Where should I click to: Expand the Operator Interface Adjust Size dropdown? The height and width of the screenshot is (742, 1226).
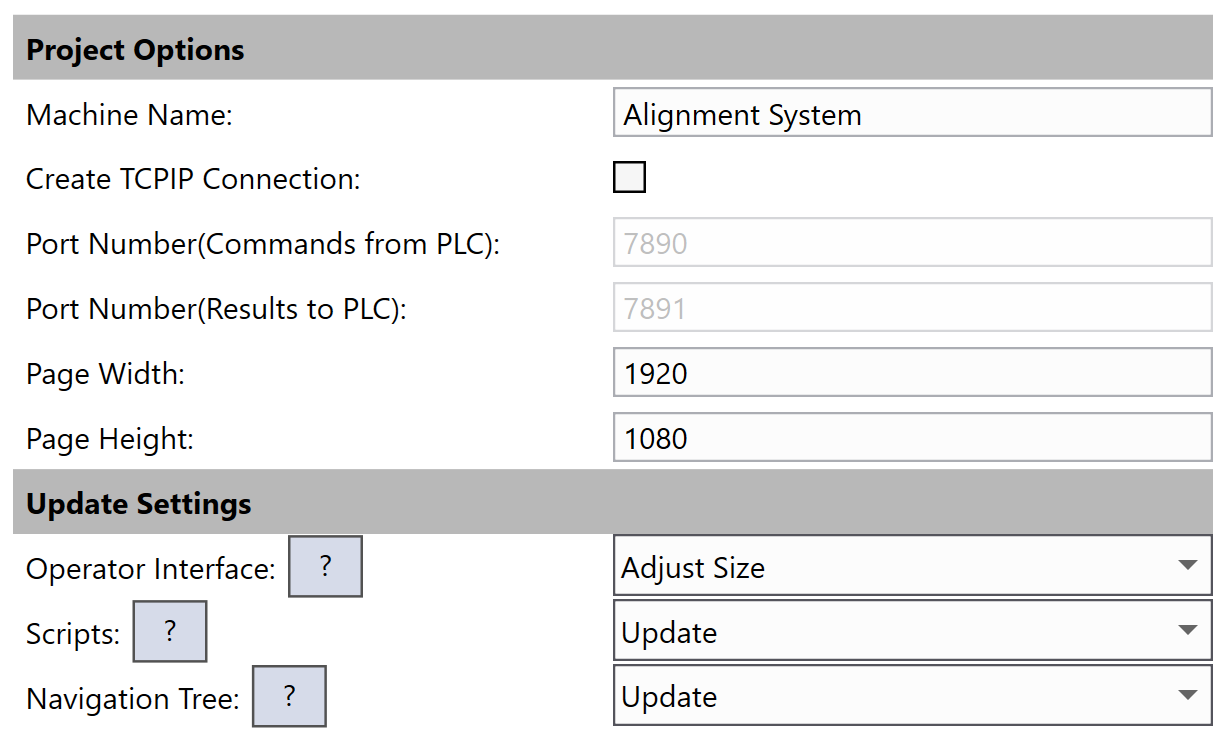pyautogui.click(x=911, y=568)
